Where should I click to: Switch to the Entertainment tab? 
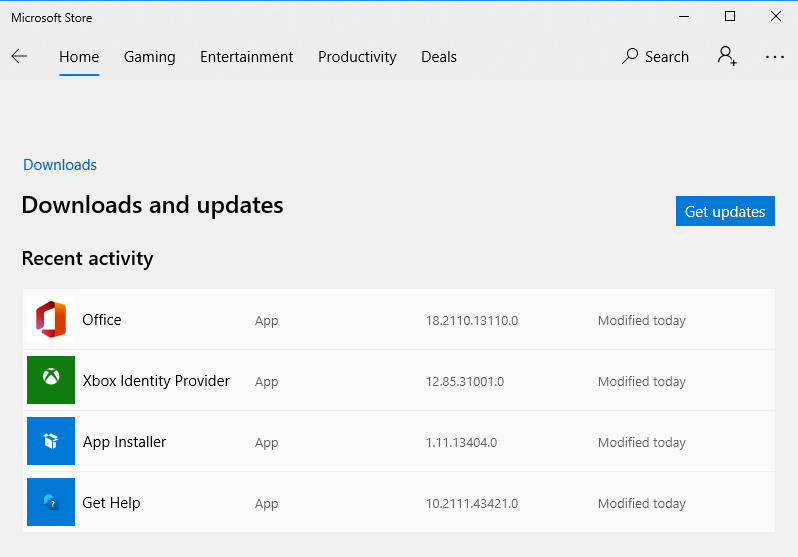246,57
